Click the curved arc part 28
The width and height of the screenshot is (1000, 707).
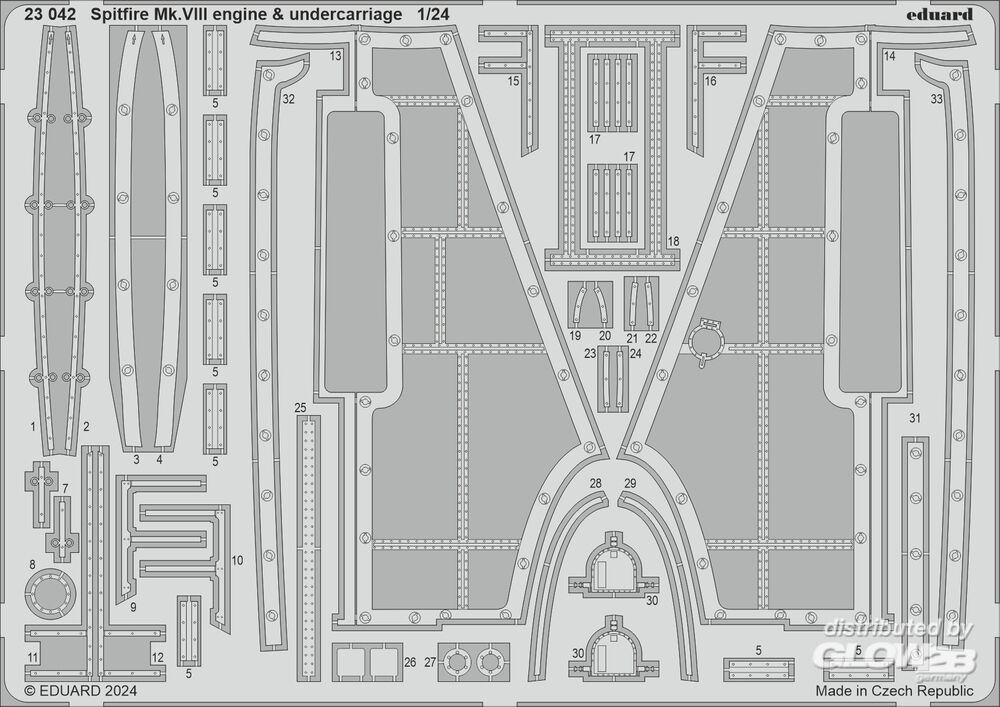(560, 560)
